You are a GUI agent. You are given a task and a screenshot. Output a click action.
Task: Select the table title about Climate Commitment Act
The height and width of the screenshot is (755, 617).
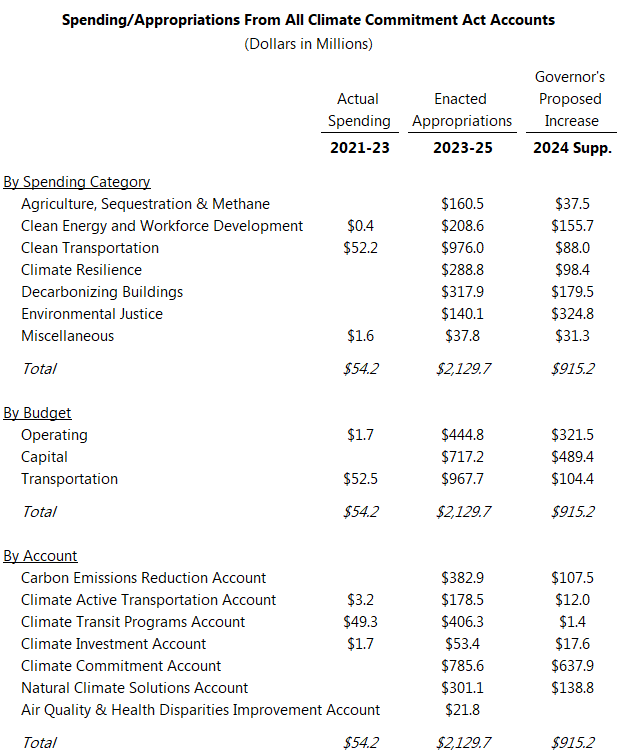click(308, 19)
